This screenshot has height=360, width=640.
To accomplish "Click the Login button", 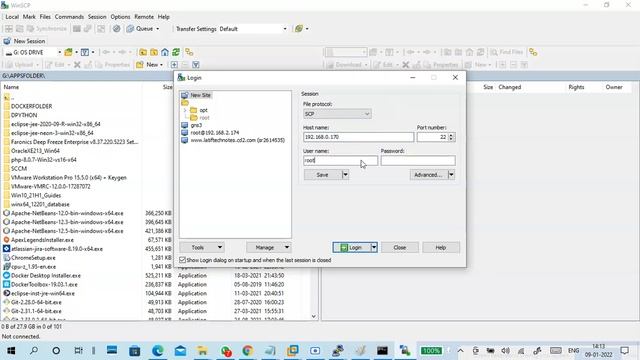I will click(x=351, y=247).
